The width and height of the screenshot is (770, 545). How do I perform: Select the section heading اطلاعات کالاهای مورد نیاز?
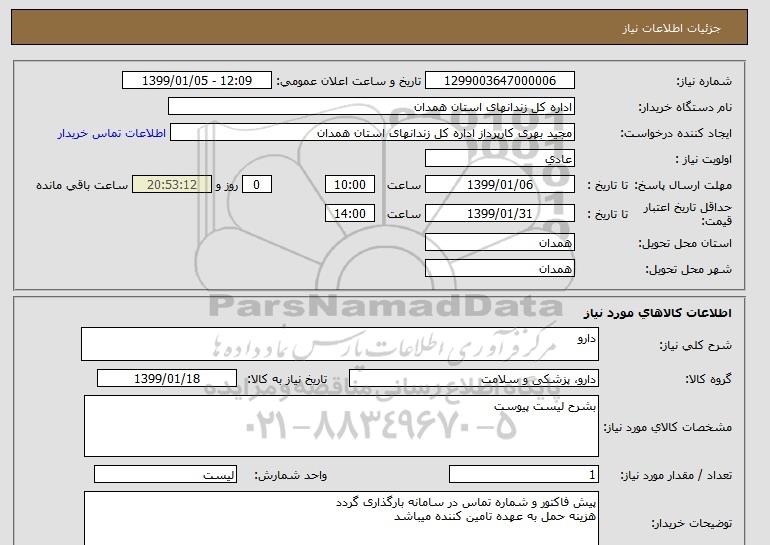click(x=658, y=313)
